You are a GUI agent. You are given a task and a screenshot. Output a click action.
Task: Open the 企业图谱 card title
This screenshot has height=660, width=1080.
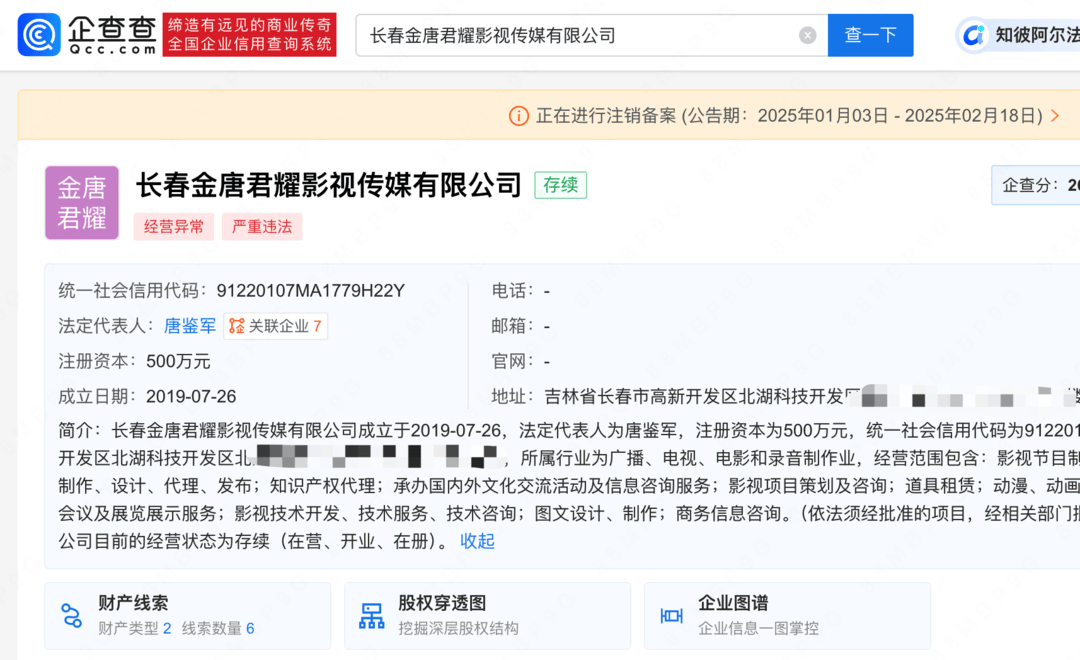click(733, 603)
